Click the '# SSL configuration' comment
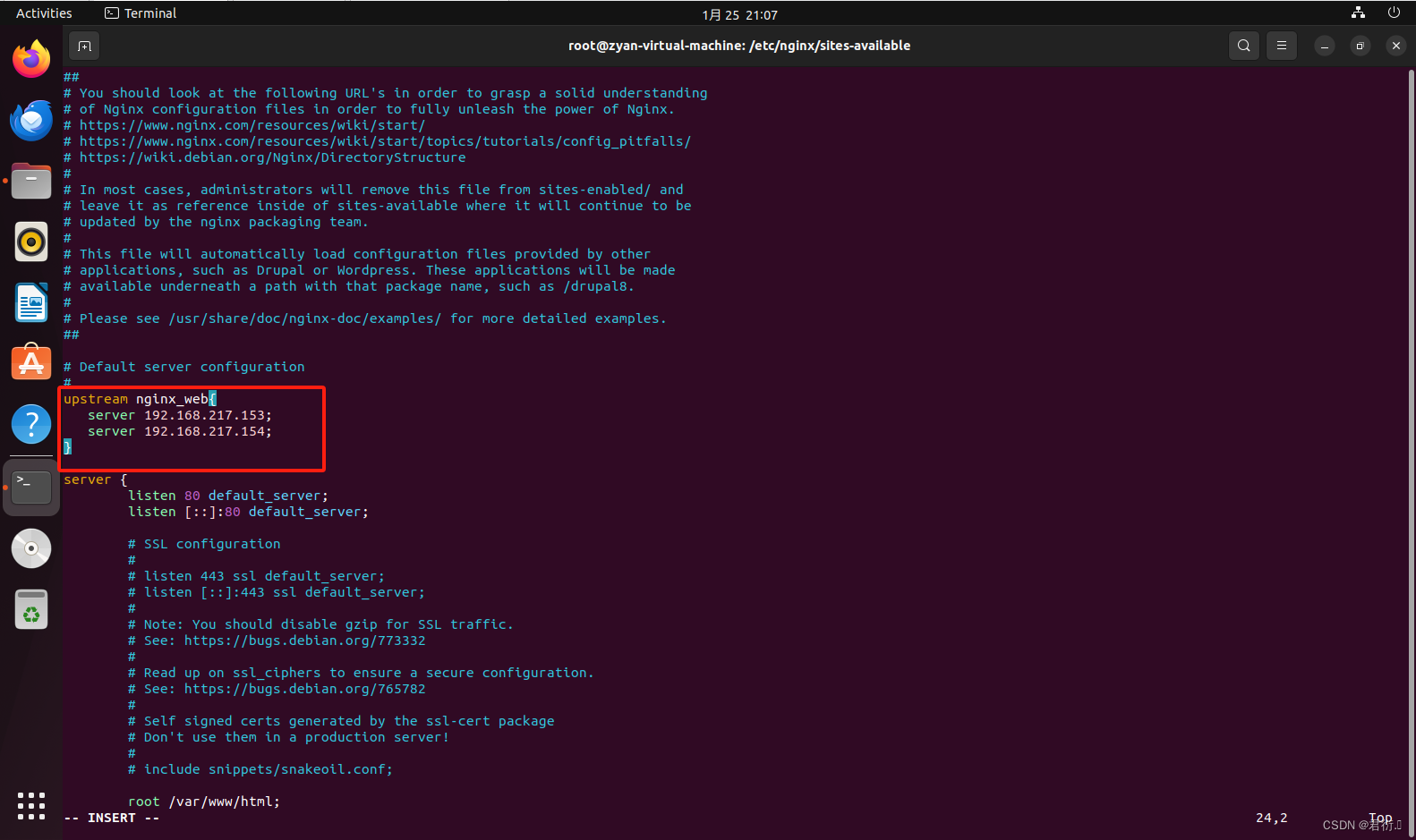 (x=204, y=544)
